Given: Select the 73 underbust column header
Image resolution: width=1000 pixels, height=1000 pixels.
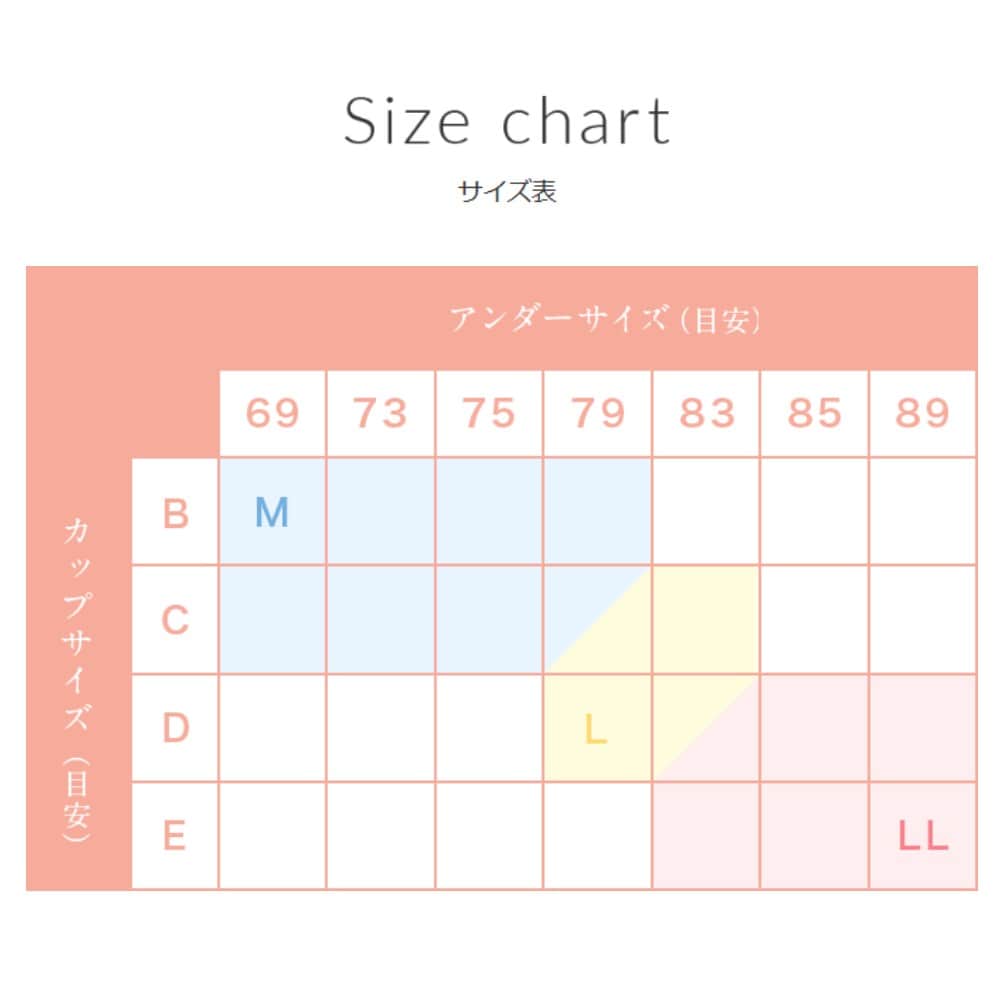Looking at the screenshot, I should tap(381, 413).
